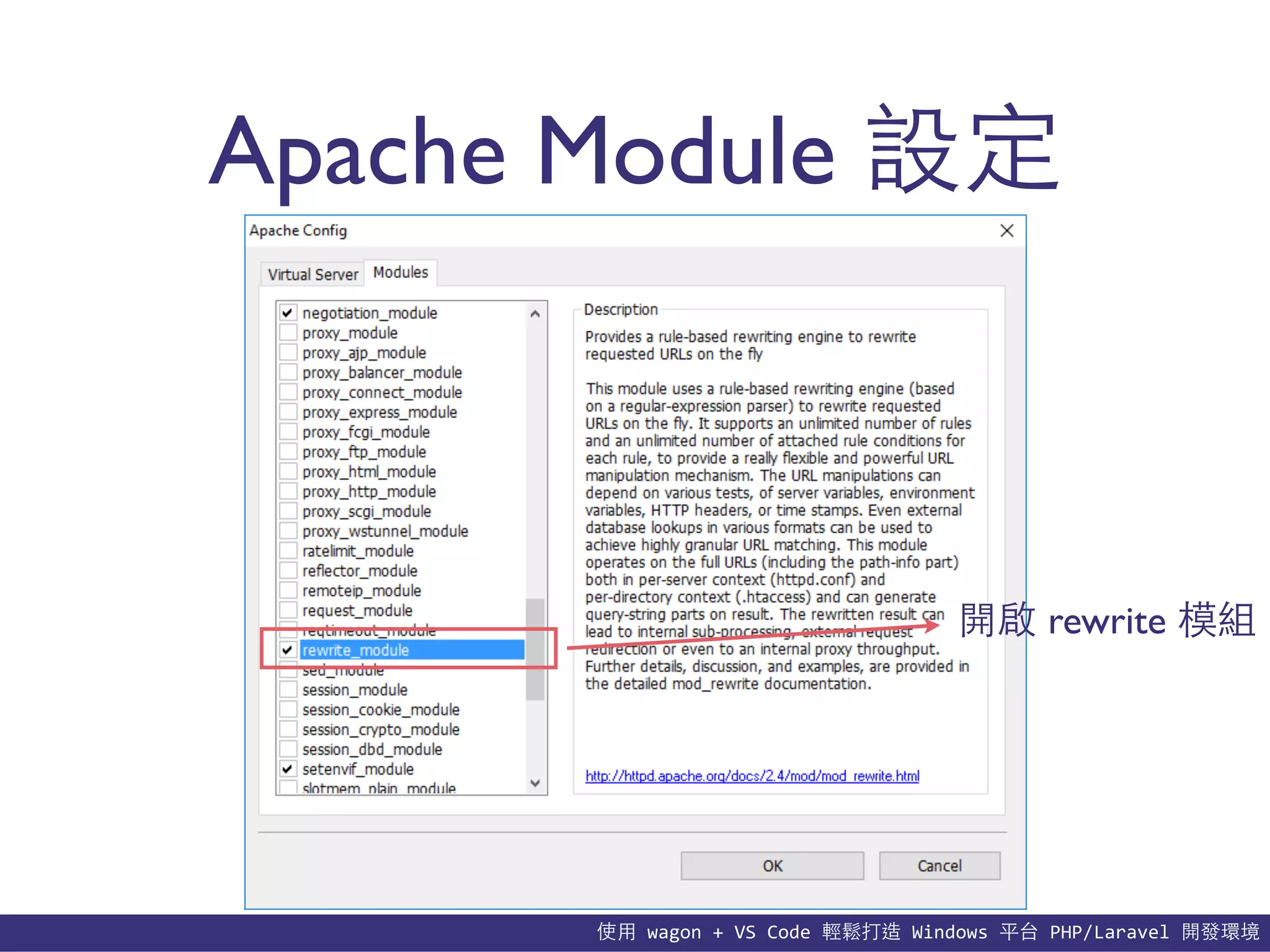Enable proxy_connect_module checkbox
The width and height of the screenshot is (1270, 952).
(x=287, y=392)
